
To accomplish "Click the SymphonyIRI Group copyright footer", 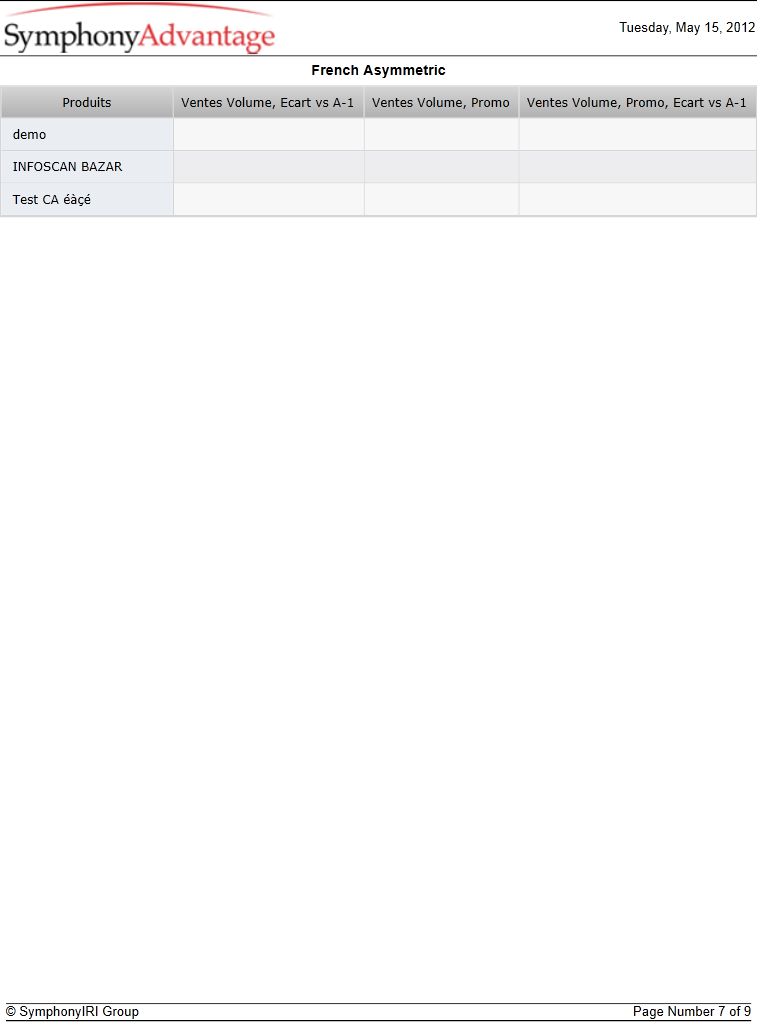I will tap(72, 1011).
